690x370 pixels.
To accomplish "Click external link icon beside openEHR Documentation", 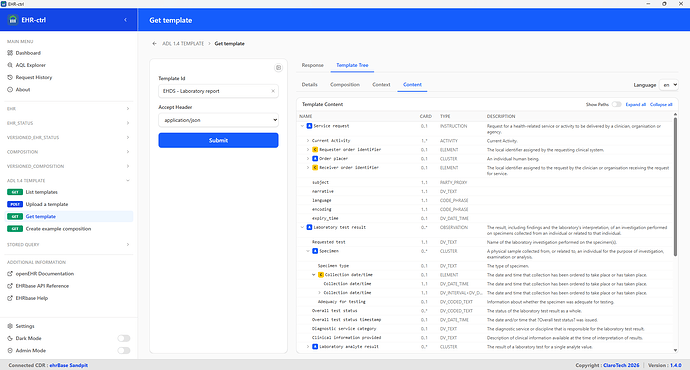I will pos(10,274).
